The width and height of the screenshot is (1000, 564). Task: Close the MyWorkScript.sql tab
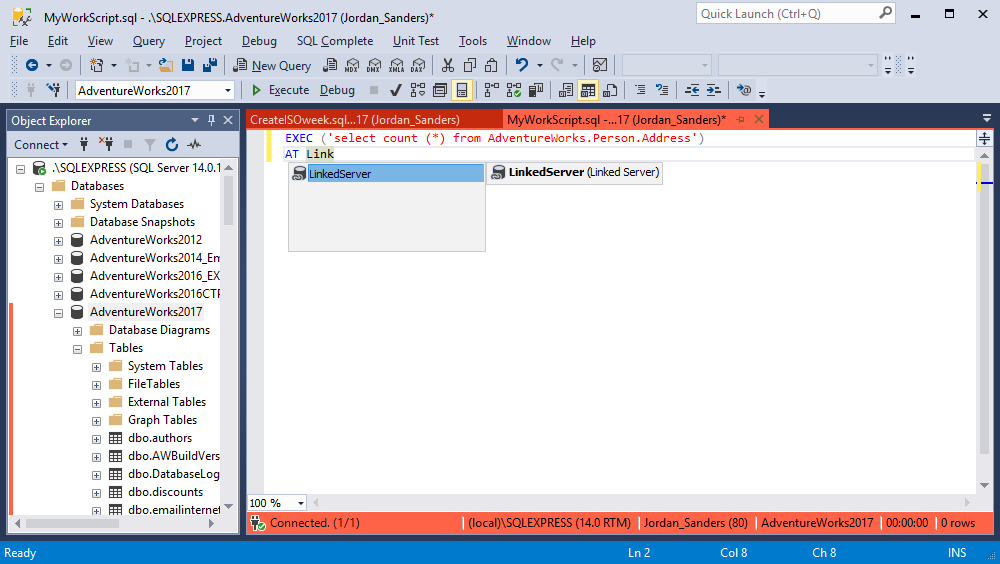coord(759,119)
